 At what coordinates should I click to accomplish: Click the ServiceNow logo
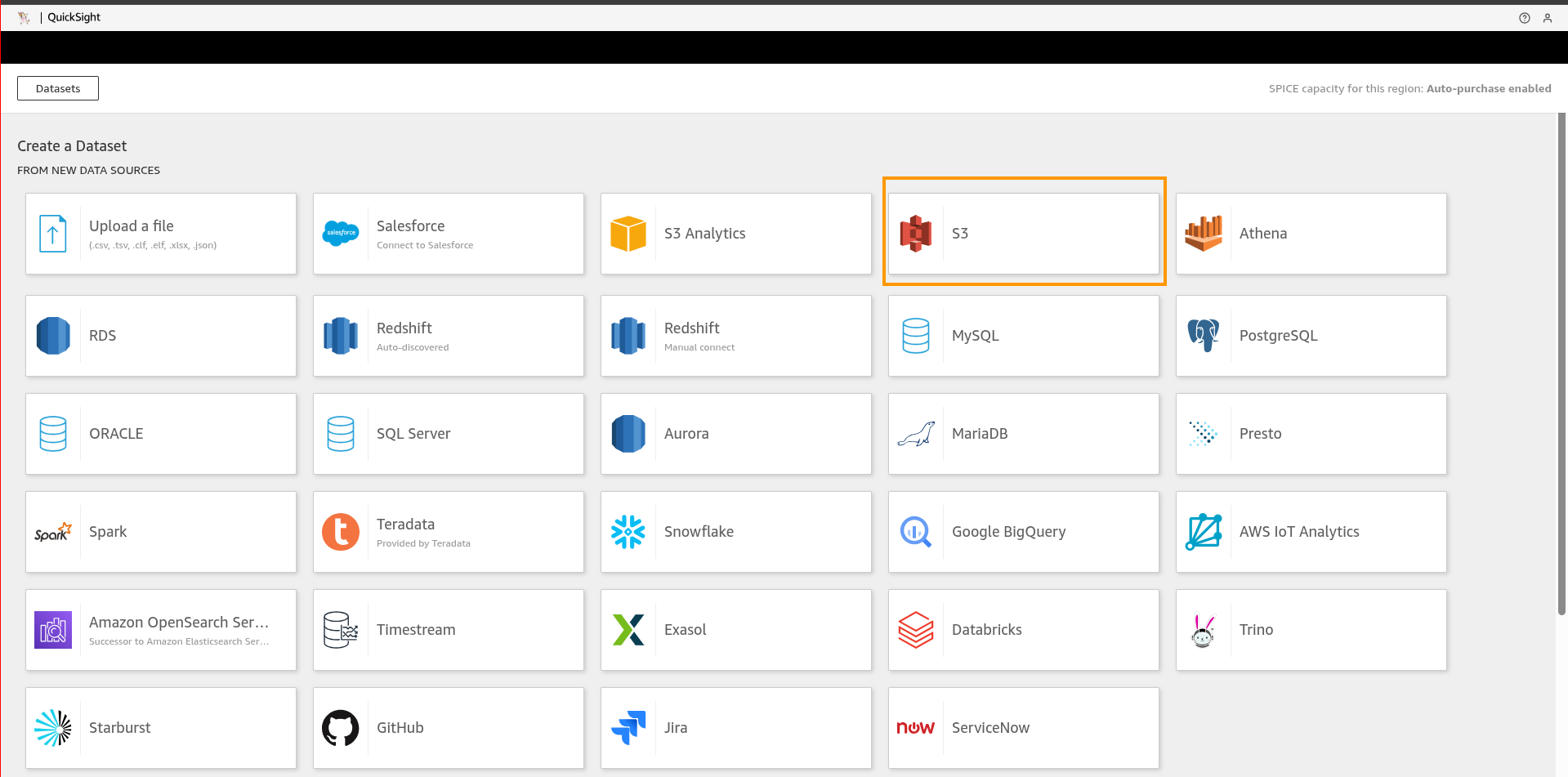pyautogui.click(x=916, y=728)
